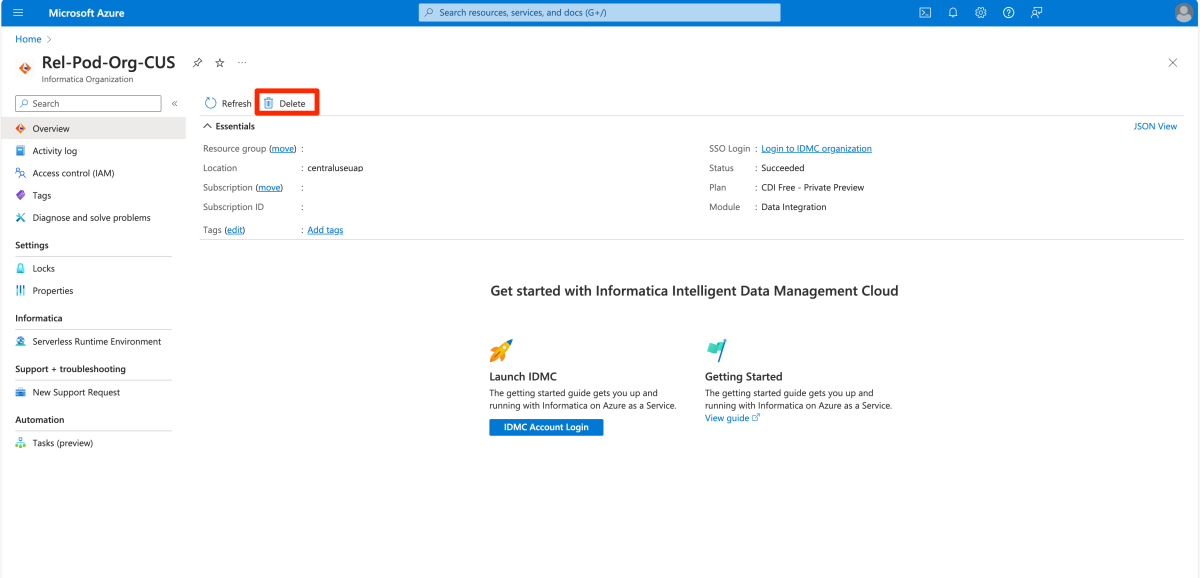The width and height of the screenshot is (1200, 578).
Task: Open the account avatar menu
Action: click(1180, 12)
